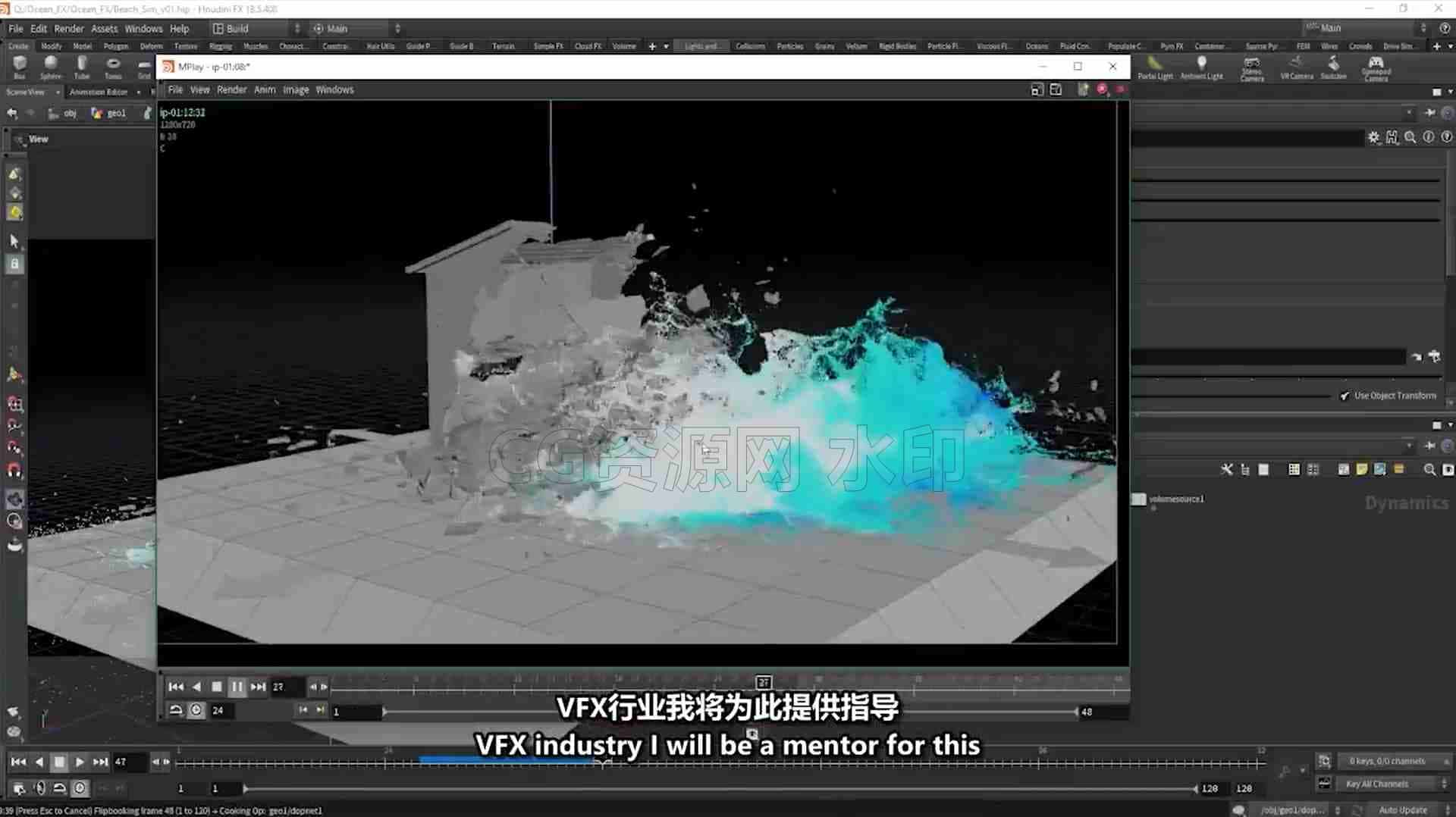Click the main timeline range slider bar
This screenshot has height=817, width=1456.
pyautogui.click(x=720, y=788)
